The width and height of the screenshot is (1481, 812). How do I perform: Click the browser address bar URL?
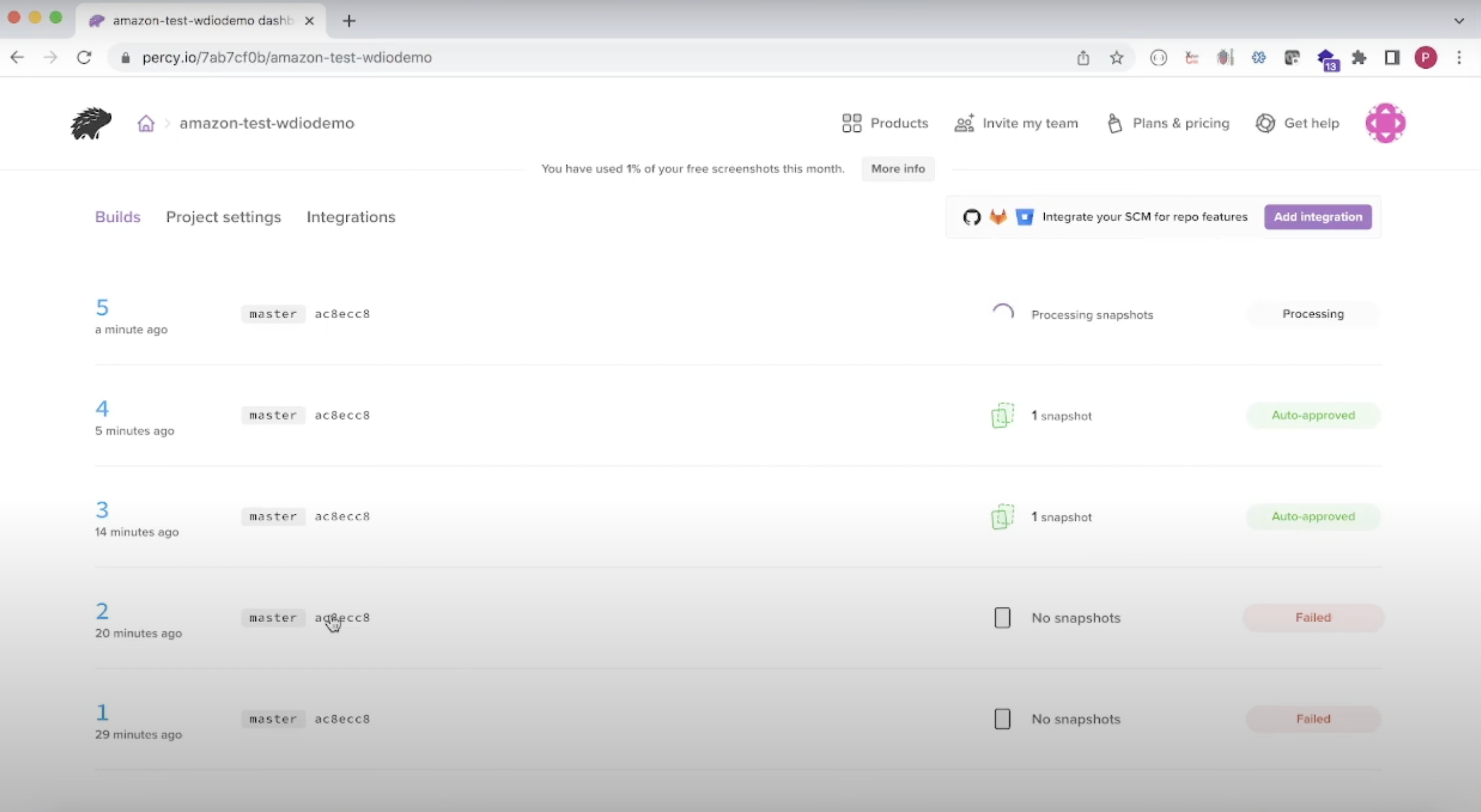pyautogui.click(x=286, y=57)
